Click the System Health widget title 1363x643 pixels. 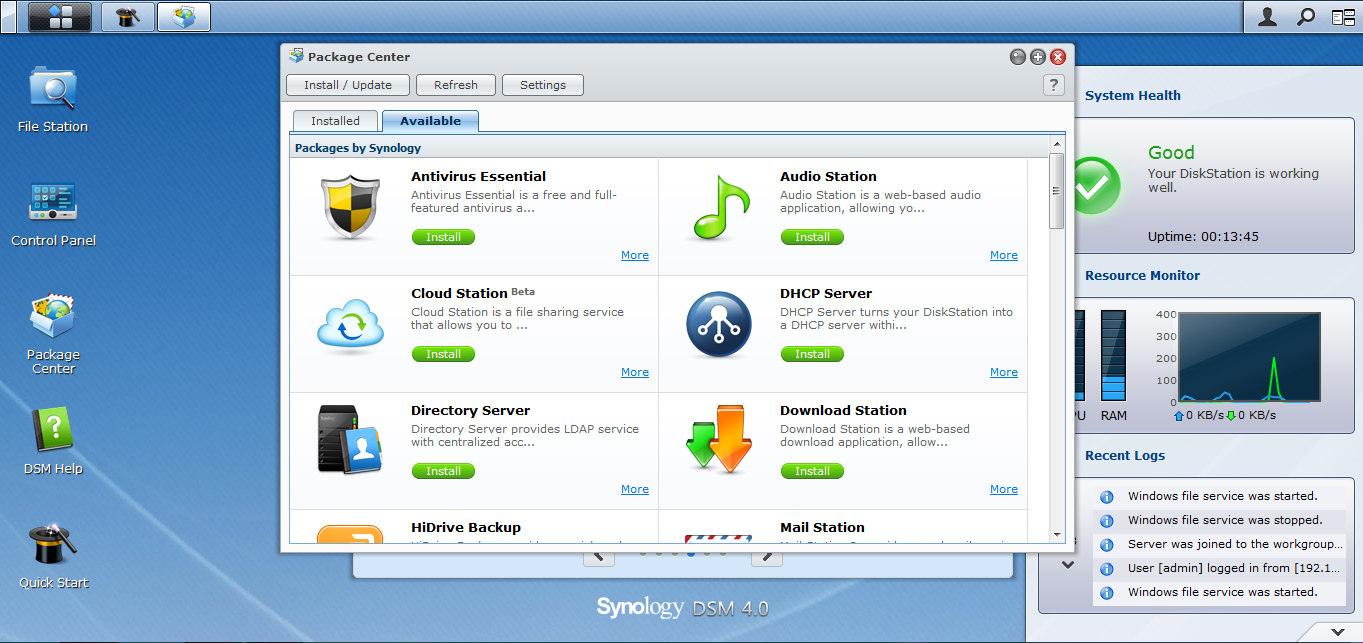pos(1133,96)
